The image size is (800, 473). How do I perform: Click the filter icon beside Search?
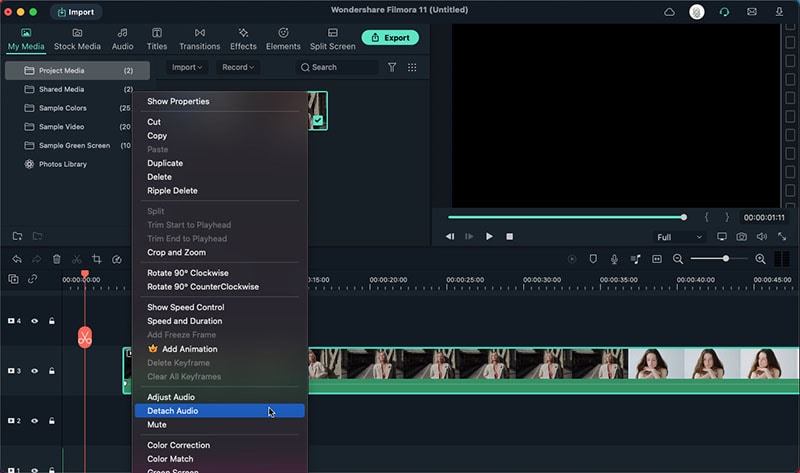click(x=392, y=67)
